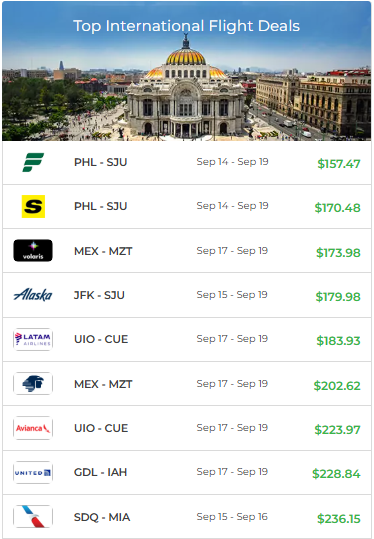Click the SDQ - MIA route
Screen dimensions: 374x539
tap(102, 517)
